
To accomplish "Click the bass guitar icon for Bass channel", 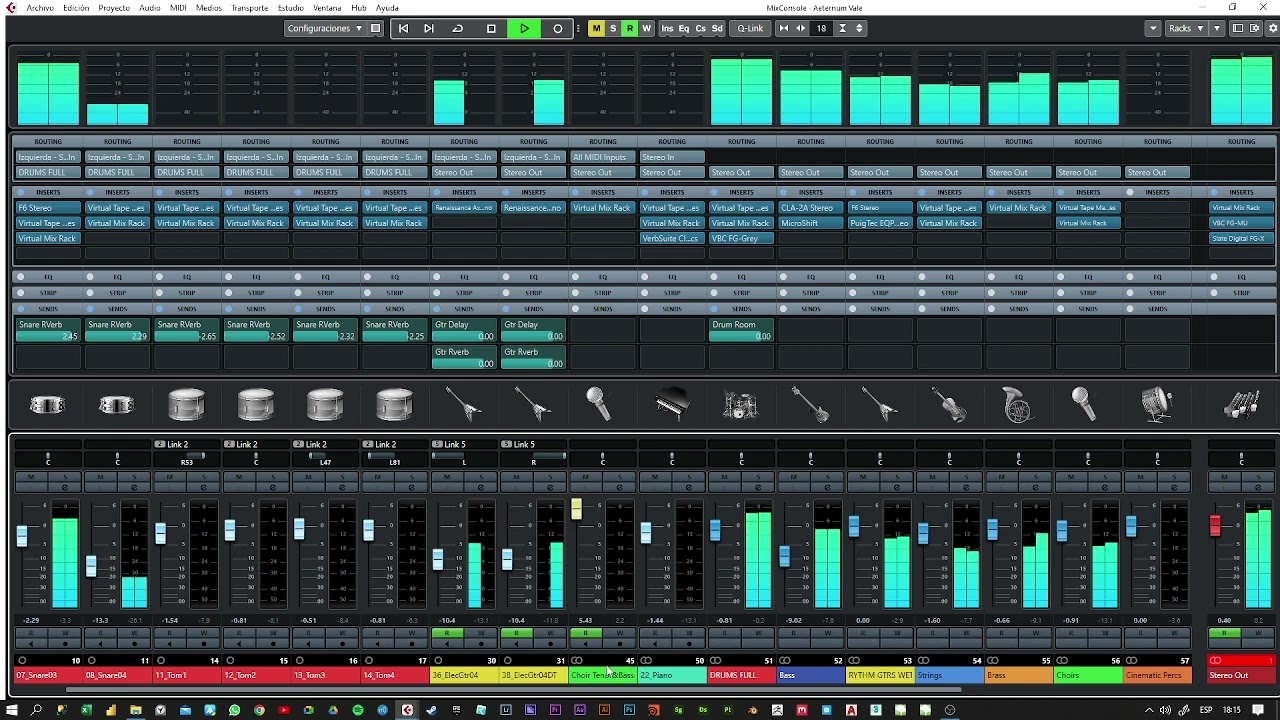I will [810, 405].
